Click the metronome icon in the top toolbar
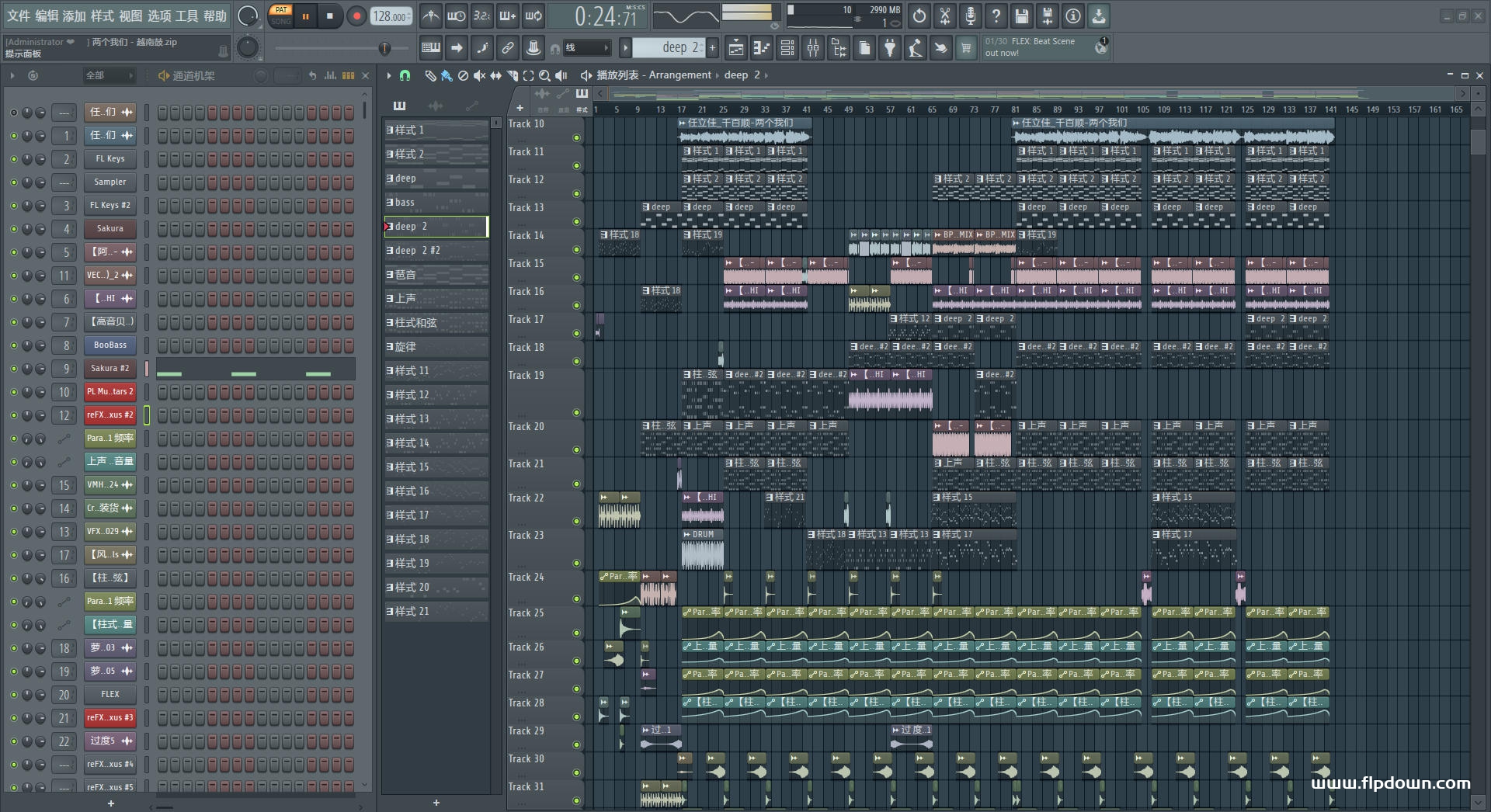The width and height of the screenshot is (1491, 812). point(431,16)
